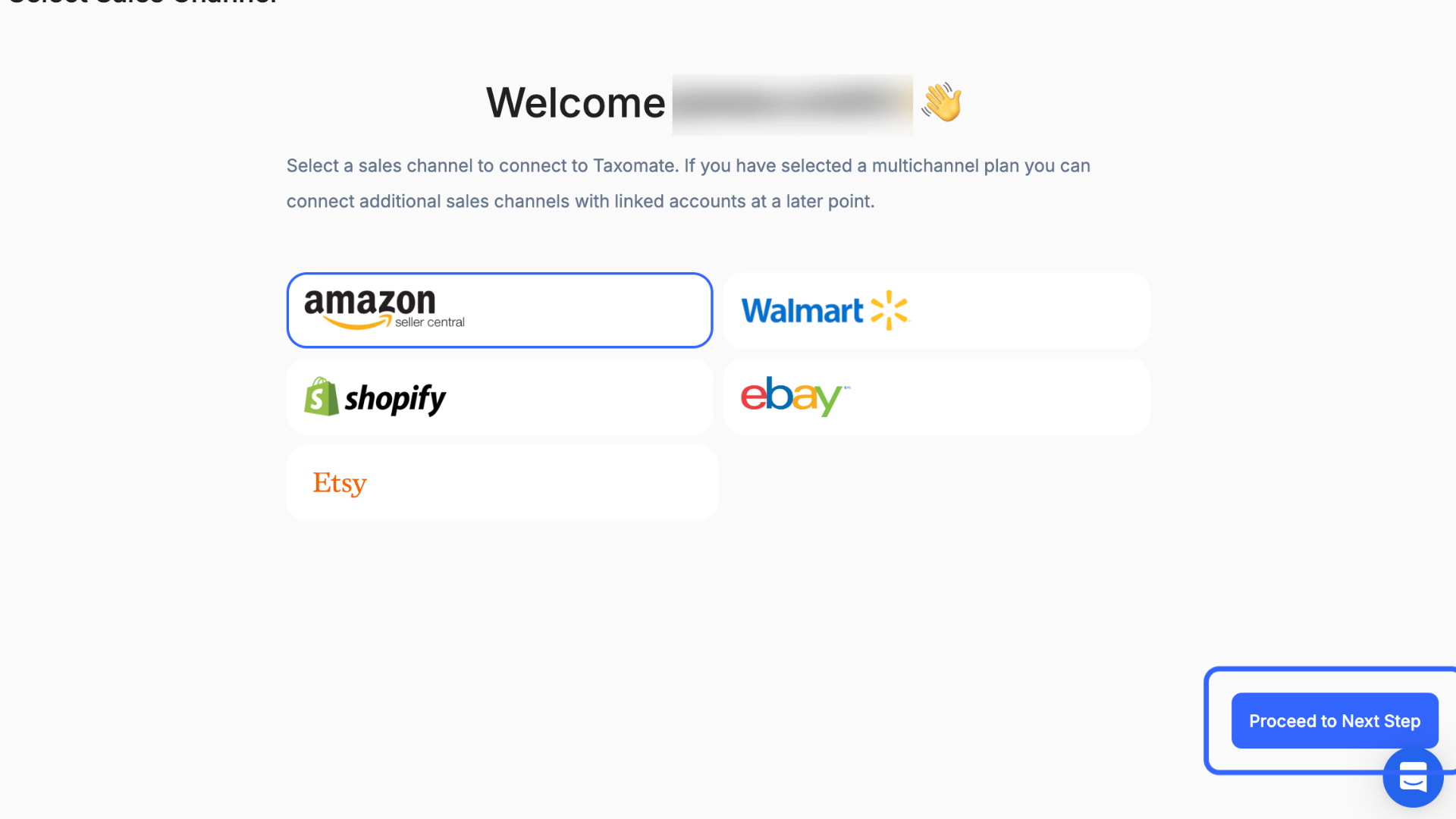
Task: Open the support chat widget
Action: click(1413, 777)
